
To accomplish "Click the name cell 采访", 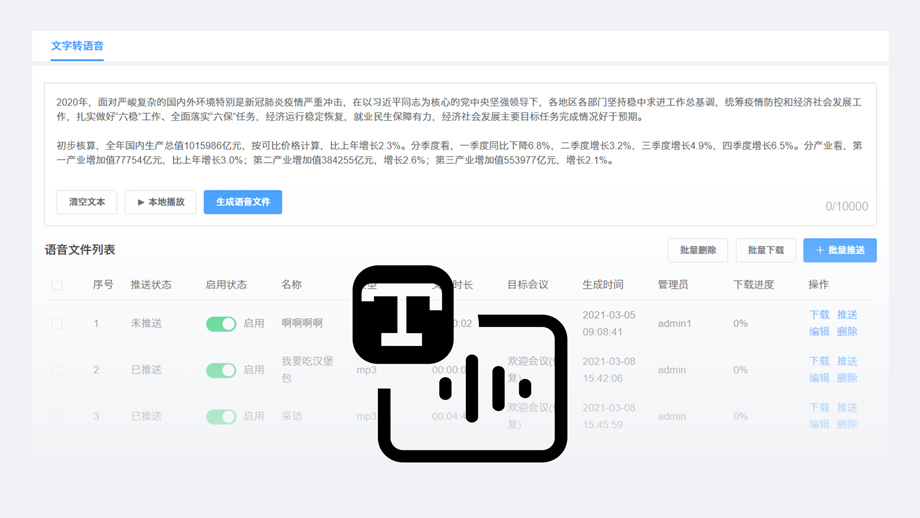I will (x=291, y=416).
